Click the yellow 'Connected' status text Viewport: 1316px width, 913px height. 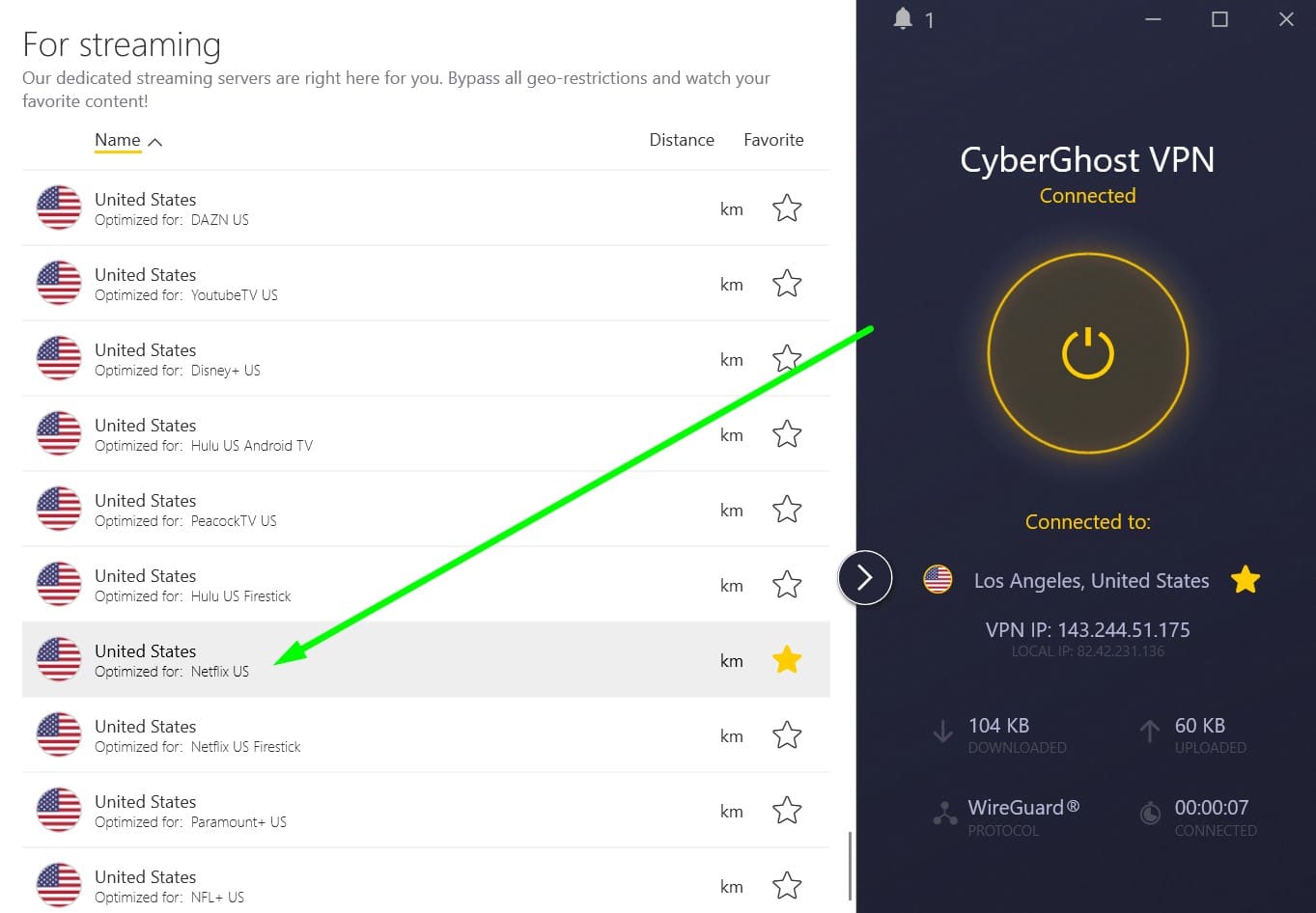pyautogui.click(x=1087, y=196)
